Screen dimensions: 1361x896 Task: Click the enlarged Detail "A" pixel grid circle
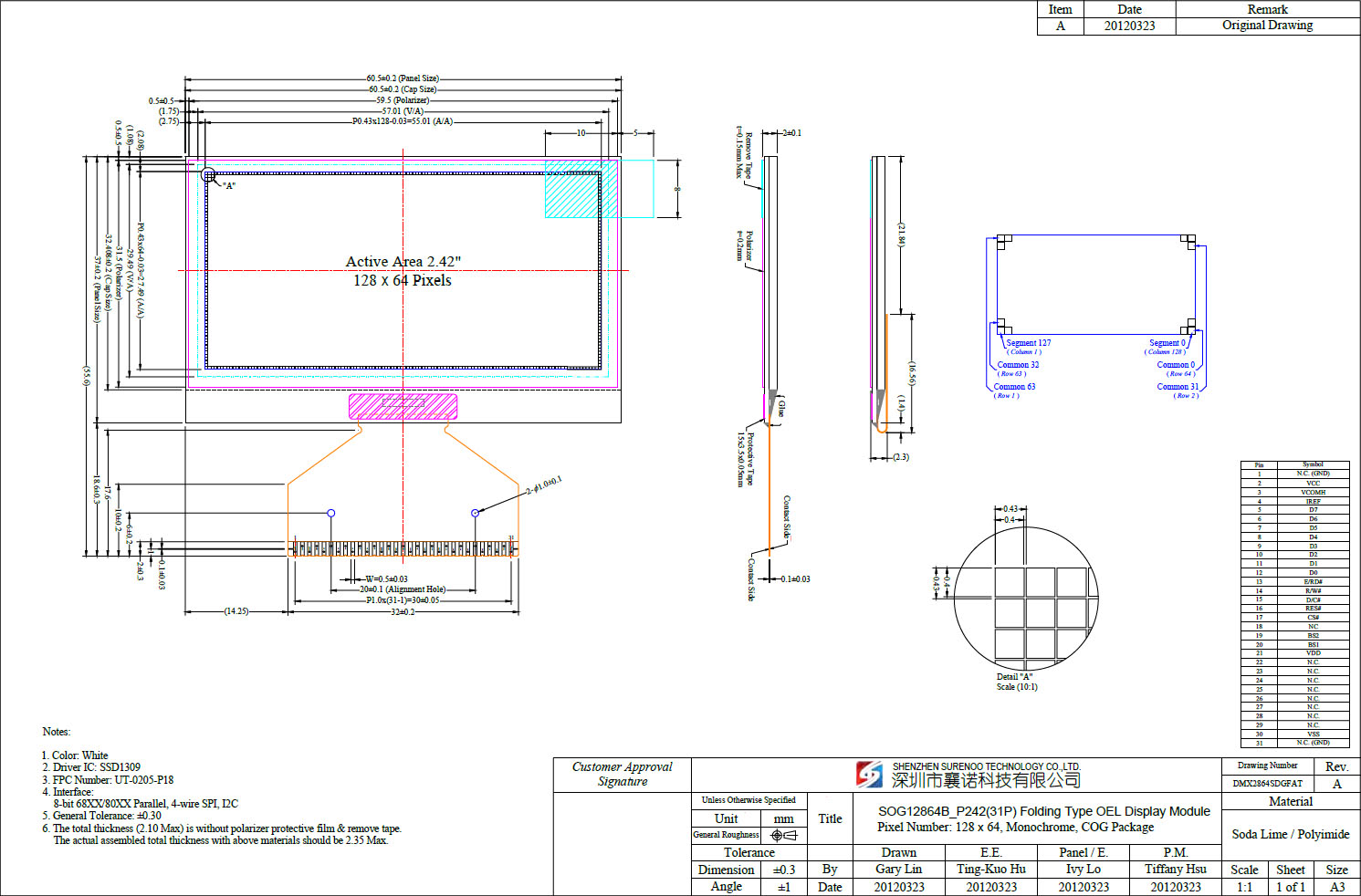click(x=1025, y=598)
